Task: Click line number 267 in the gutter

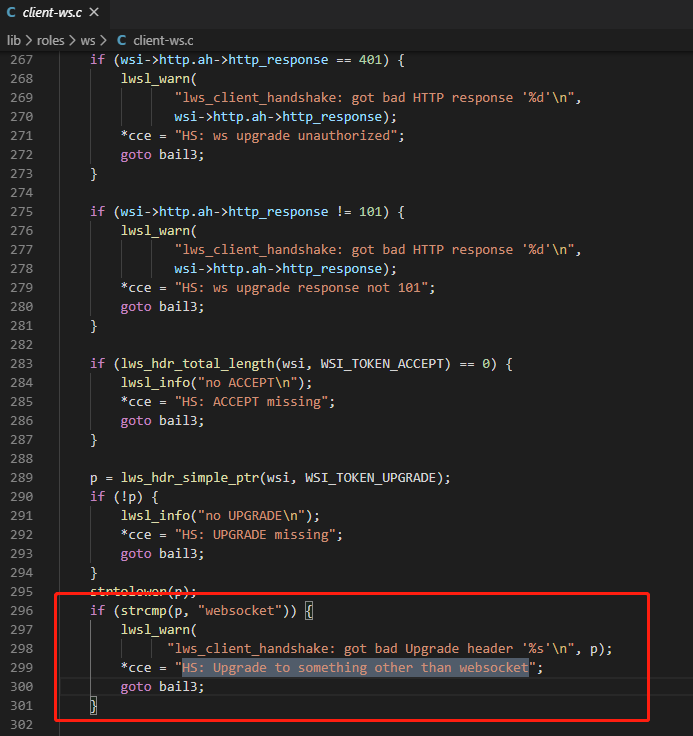Action: click(x=22, y=60)
